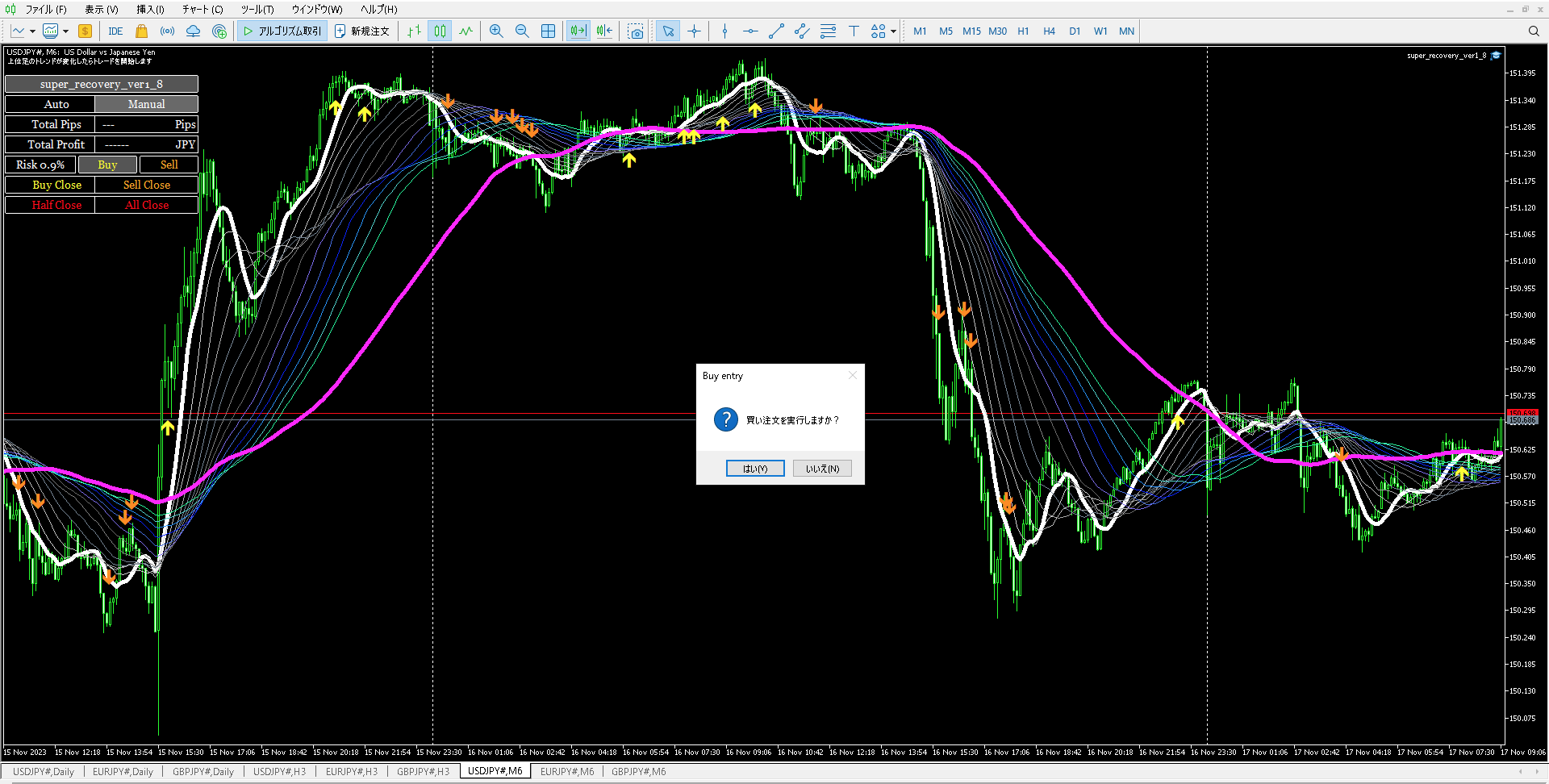Click All Close in EA panel
Viewport: 1549px width, 784px height.
(146, 205)
